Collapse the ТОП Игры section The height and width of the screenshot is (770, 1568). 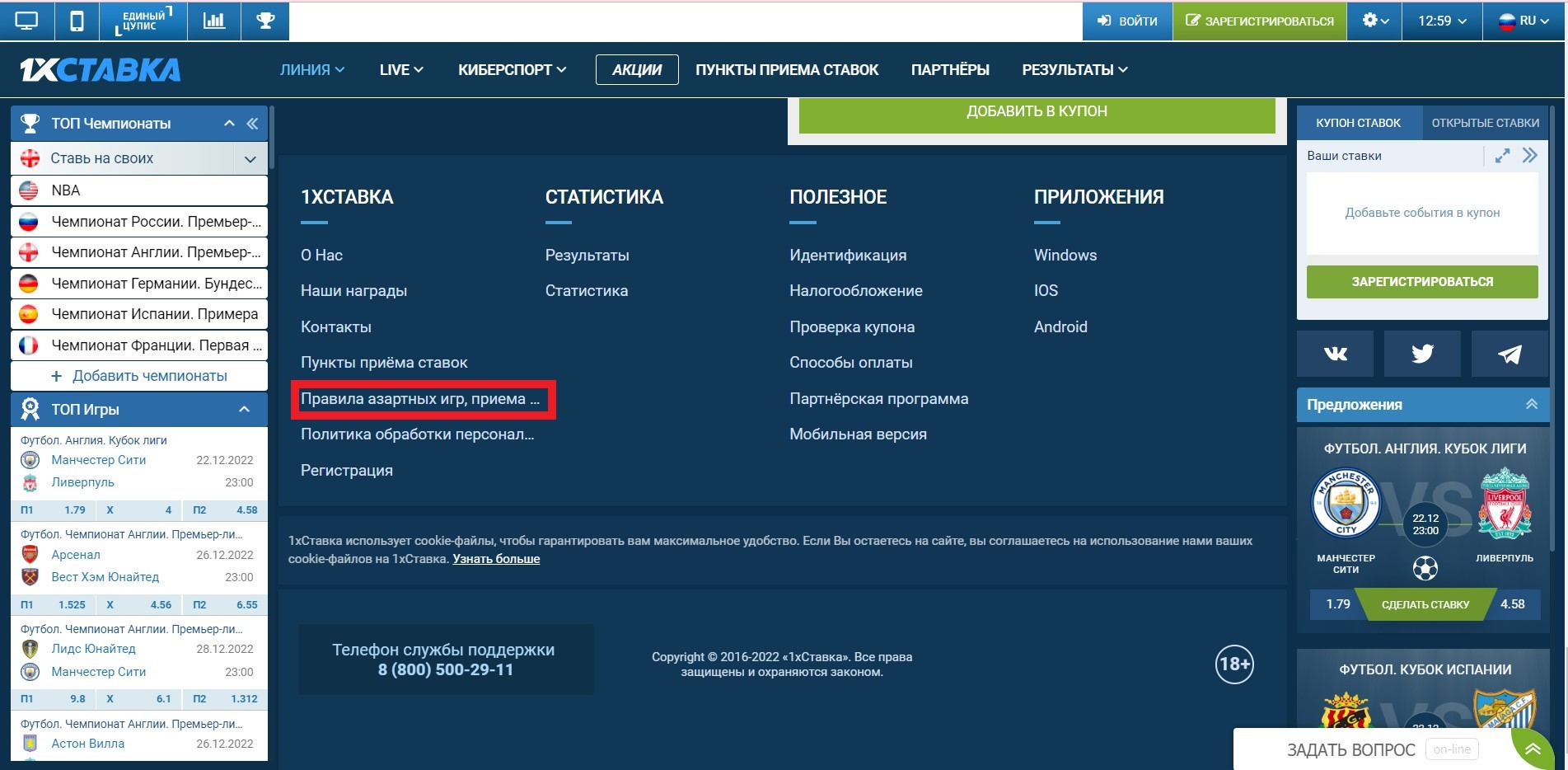[x=244, y=410]
